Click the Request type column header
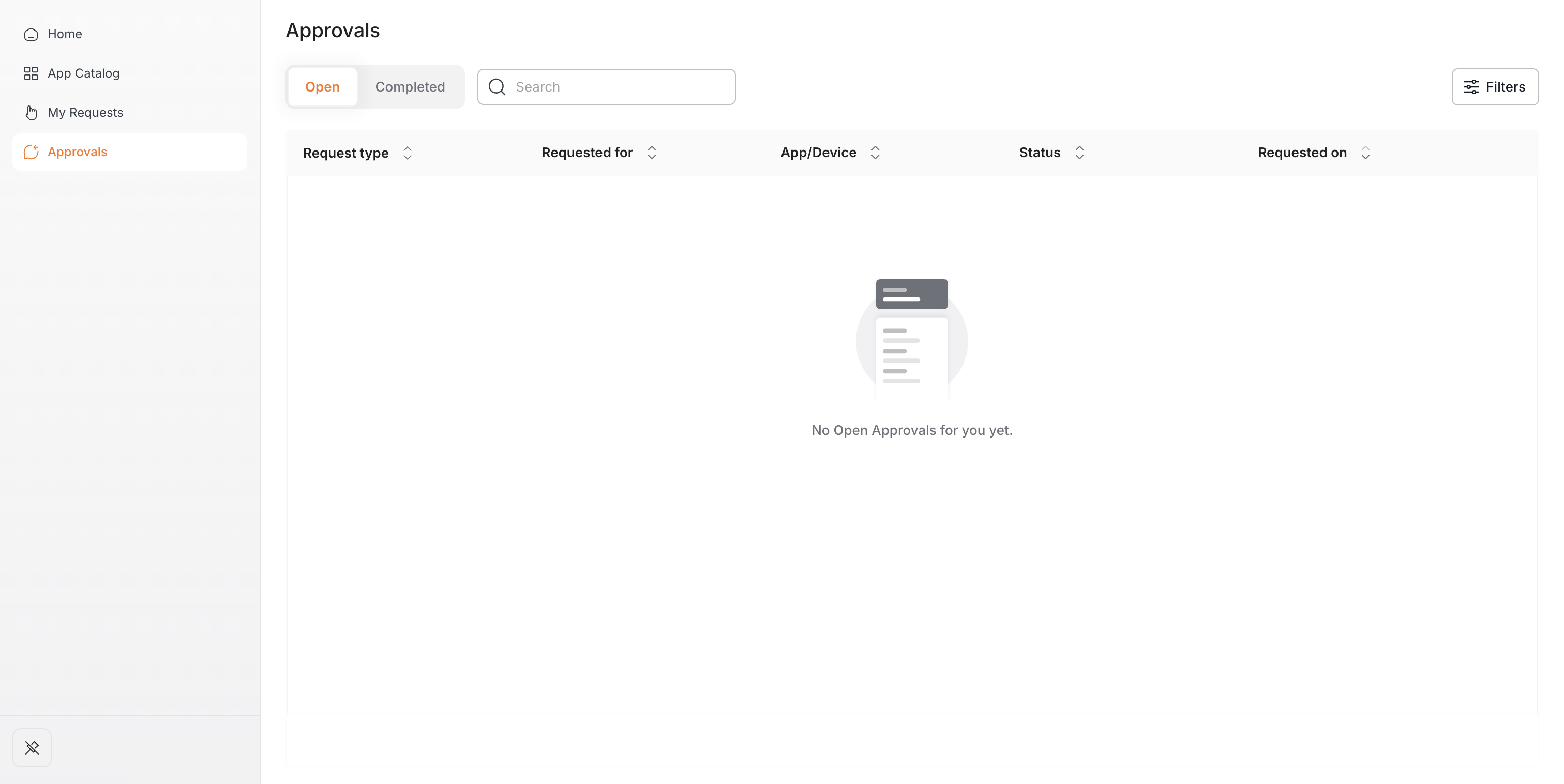 (x=345, y=153)
